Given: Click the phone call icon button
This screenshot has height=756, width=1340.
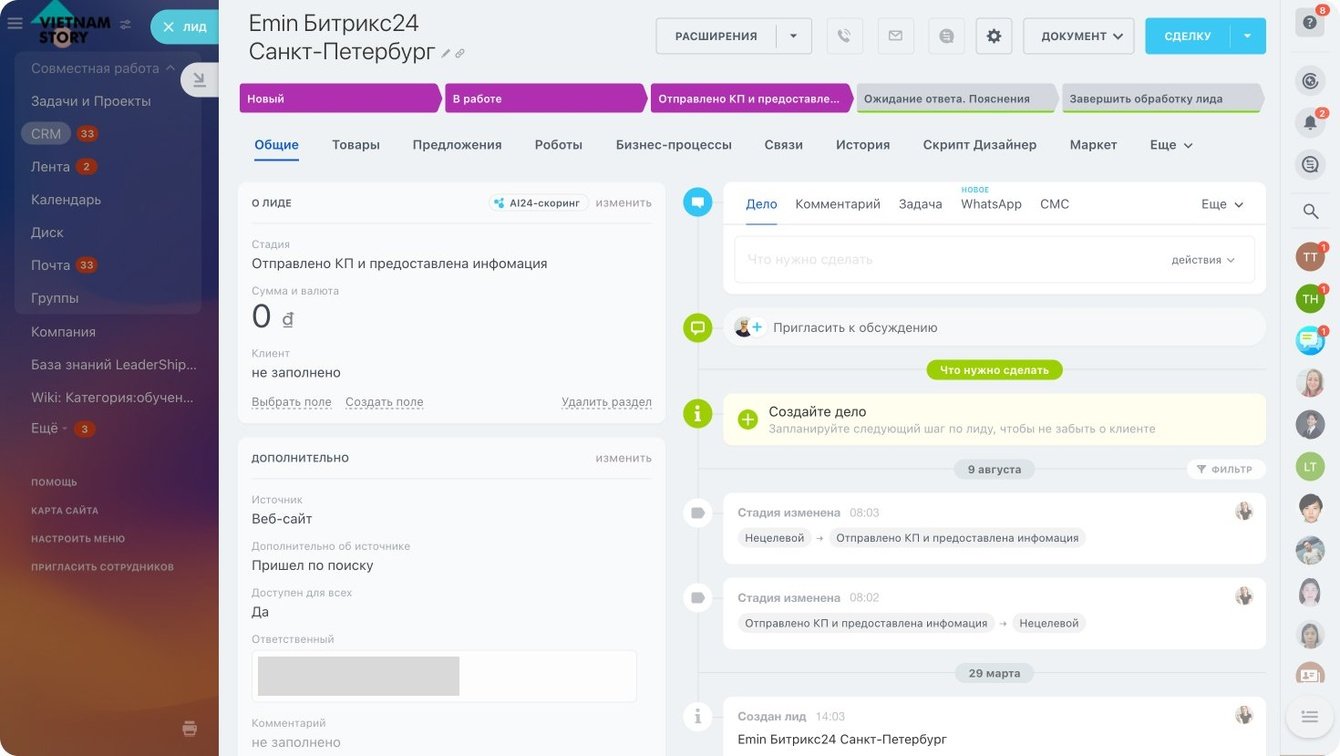Looking at the screenshot, I should click(x=845, y=36).
